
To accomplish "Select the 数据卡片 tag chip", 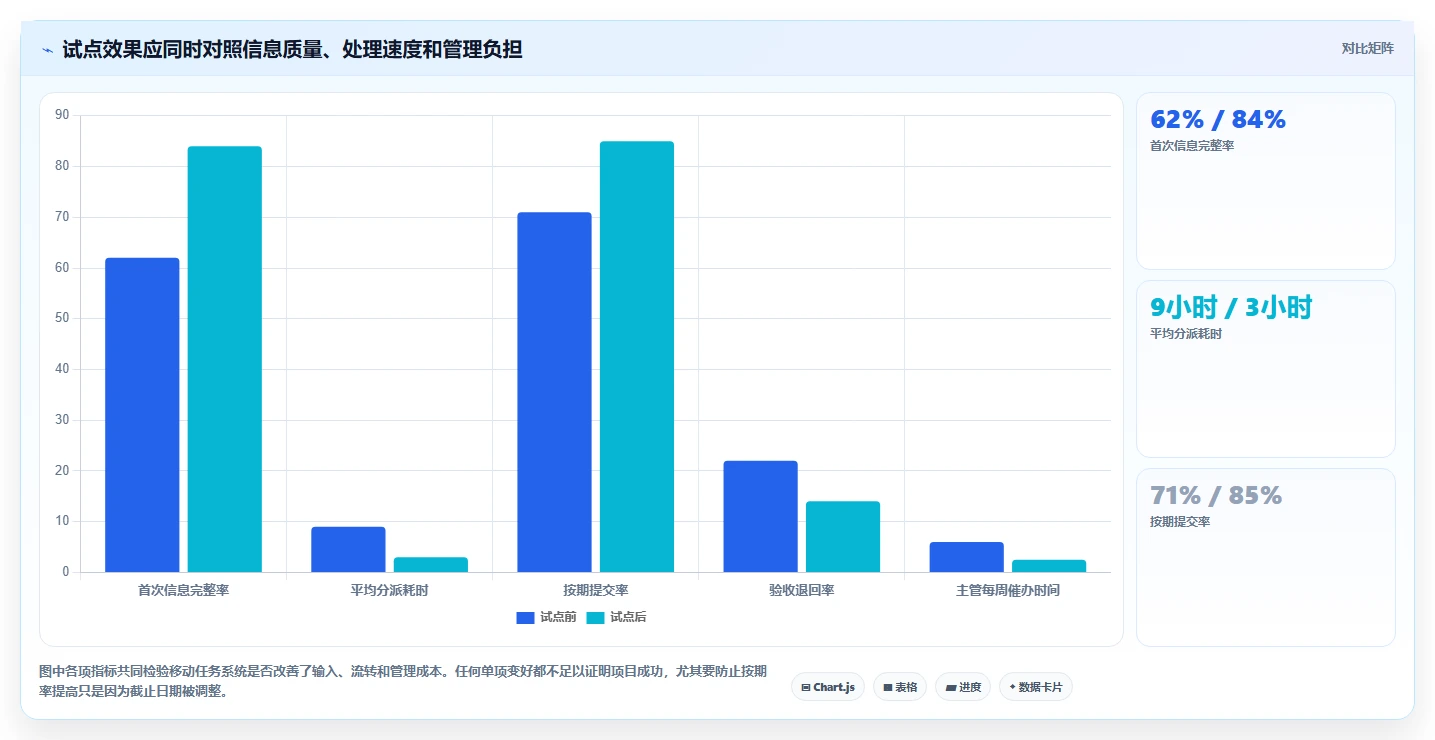I will 1036,687.
